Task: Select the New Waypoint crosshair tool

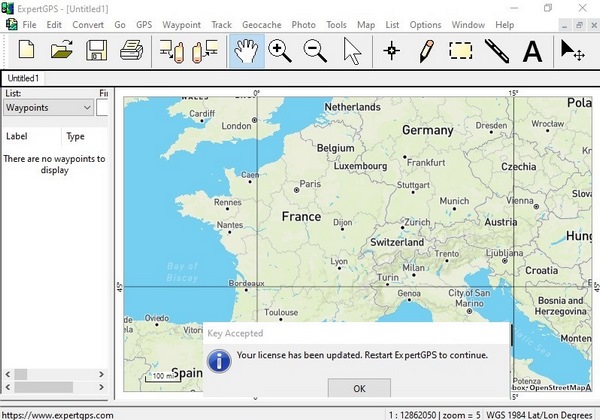Action: [391, 51]
